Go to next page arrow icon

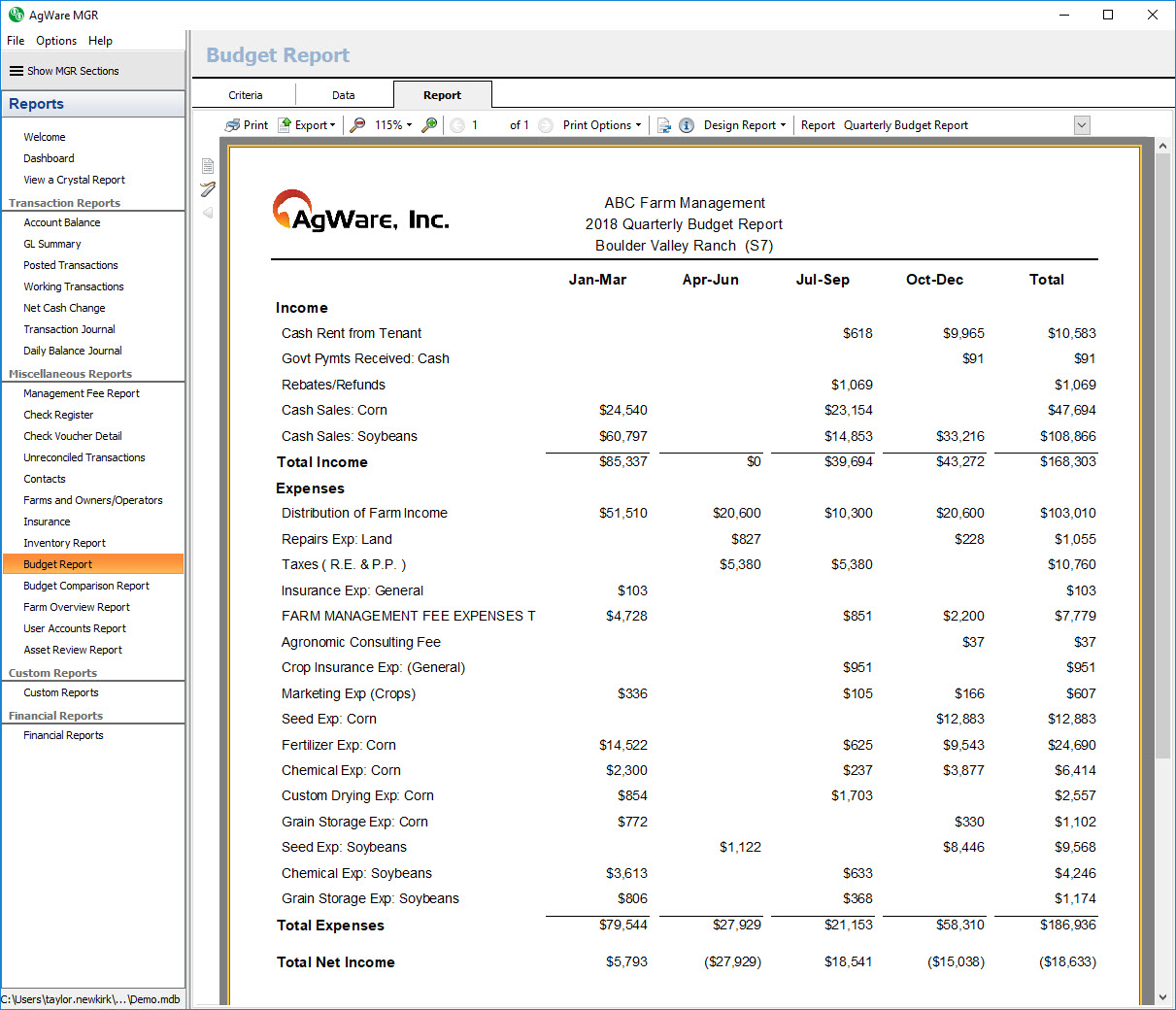pyautogui.click(x=546, y=125)
